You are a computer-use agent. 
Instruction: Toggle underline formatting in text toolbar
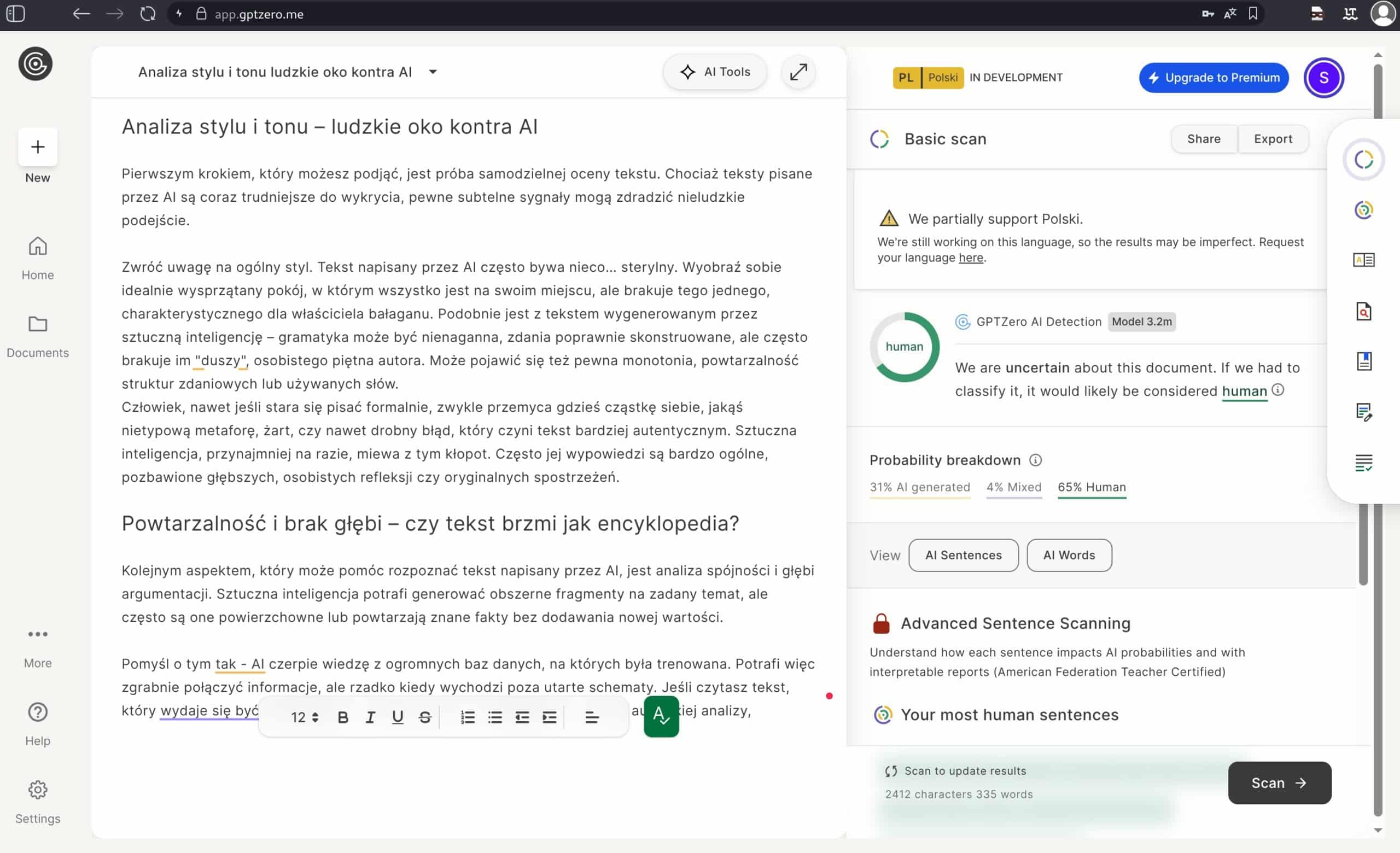398,717
